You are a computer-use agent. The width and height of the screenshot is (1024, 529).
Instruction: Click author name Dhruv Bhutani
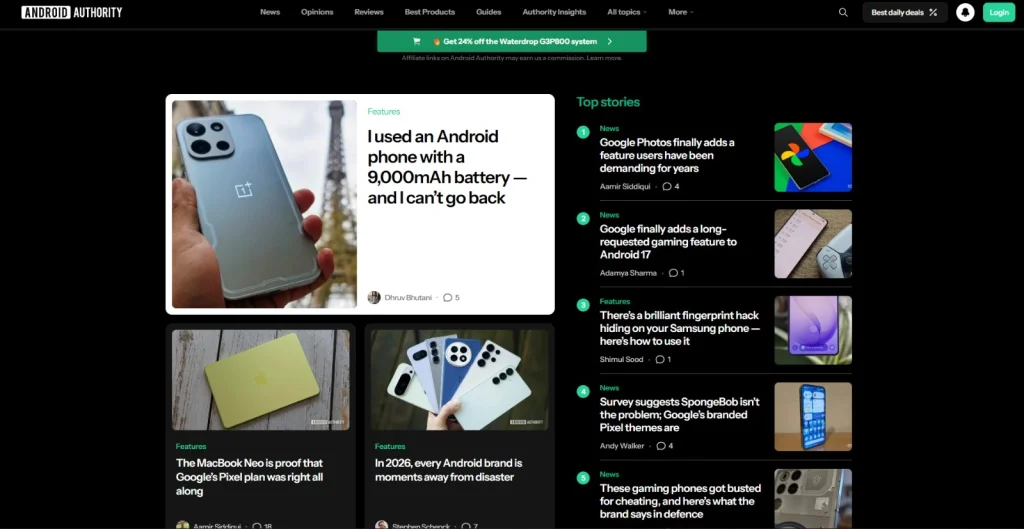[408, 298]
